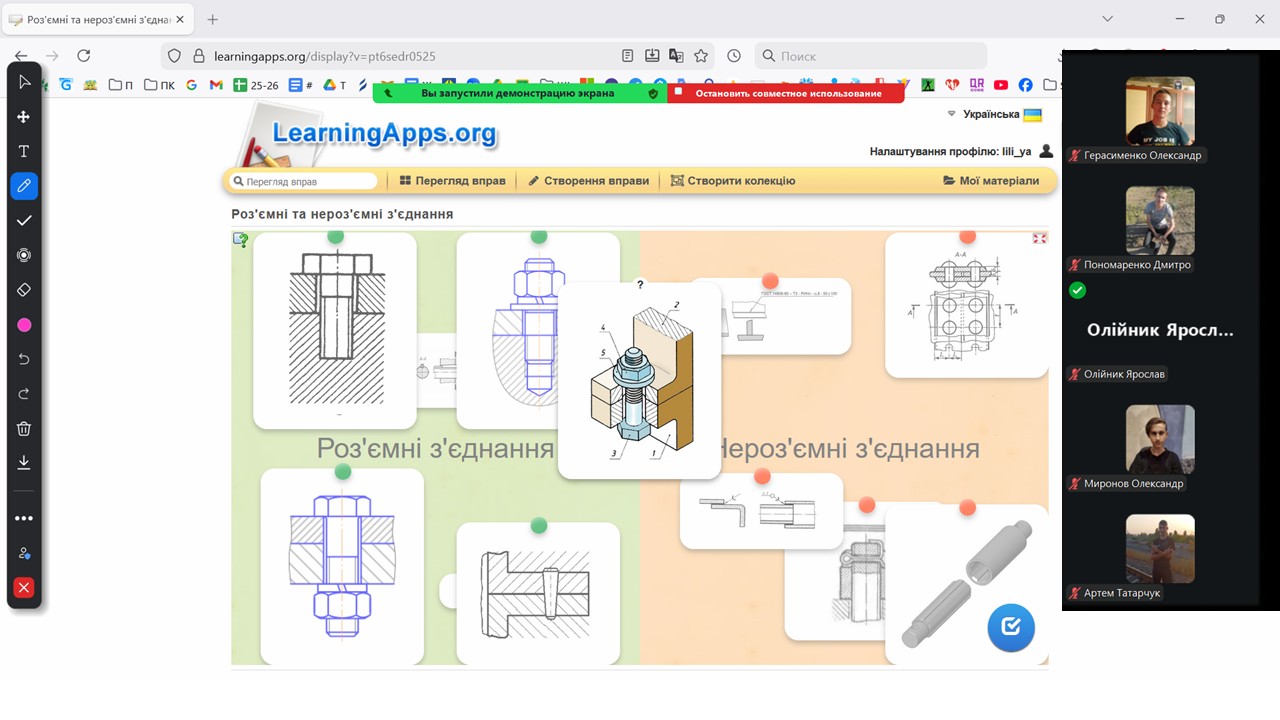
Task: Toggle the spotlight tool
Action: coord(24,255)
